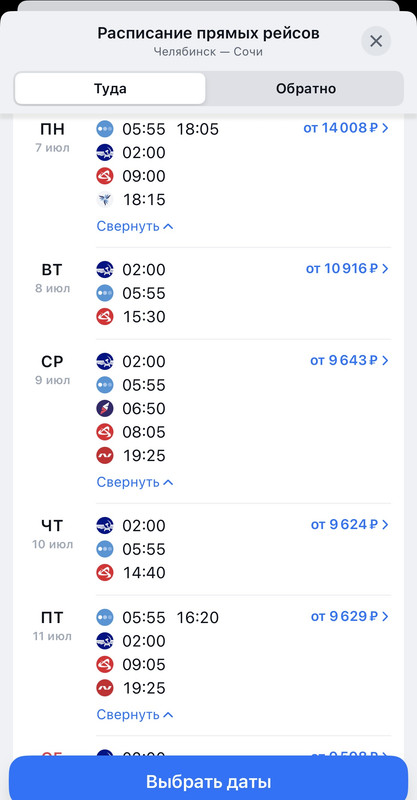
Task: Tap purple airline icon beside Wednesday 06:50
Action: click(105, 409)
